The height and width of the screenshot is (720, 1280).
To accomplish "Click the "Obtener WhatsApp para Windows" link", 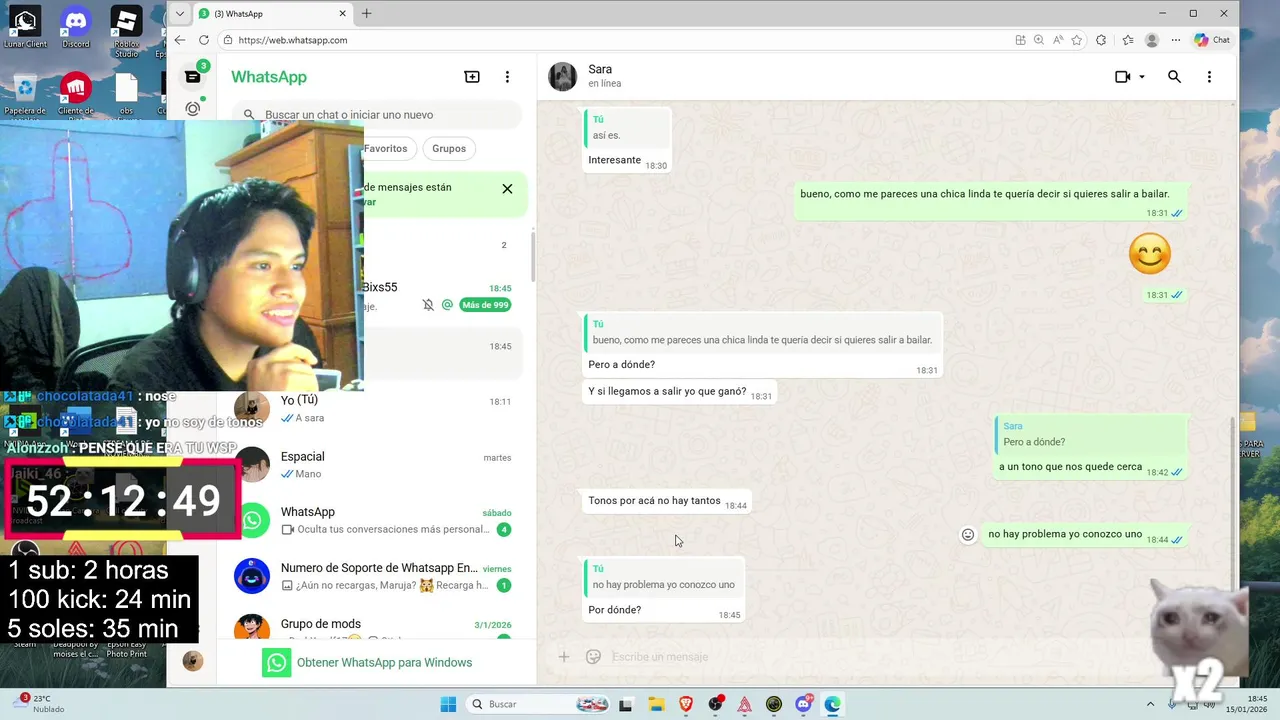I will click(384, 663).
